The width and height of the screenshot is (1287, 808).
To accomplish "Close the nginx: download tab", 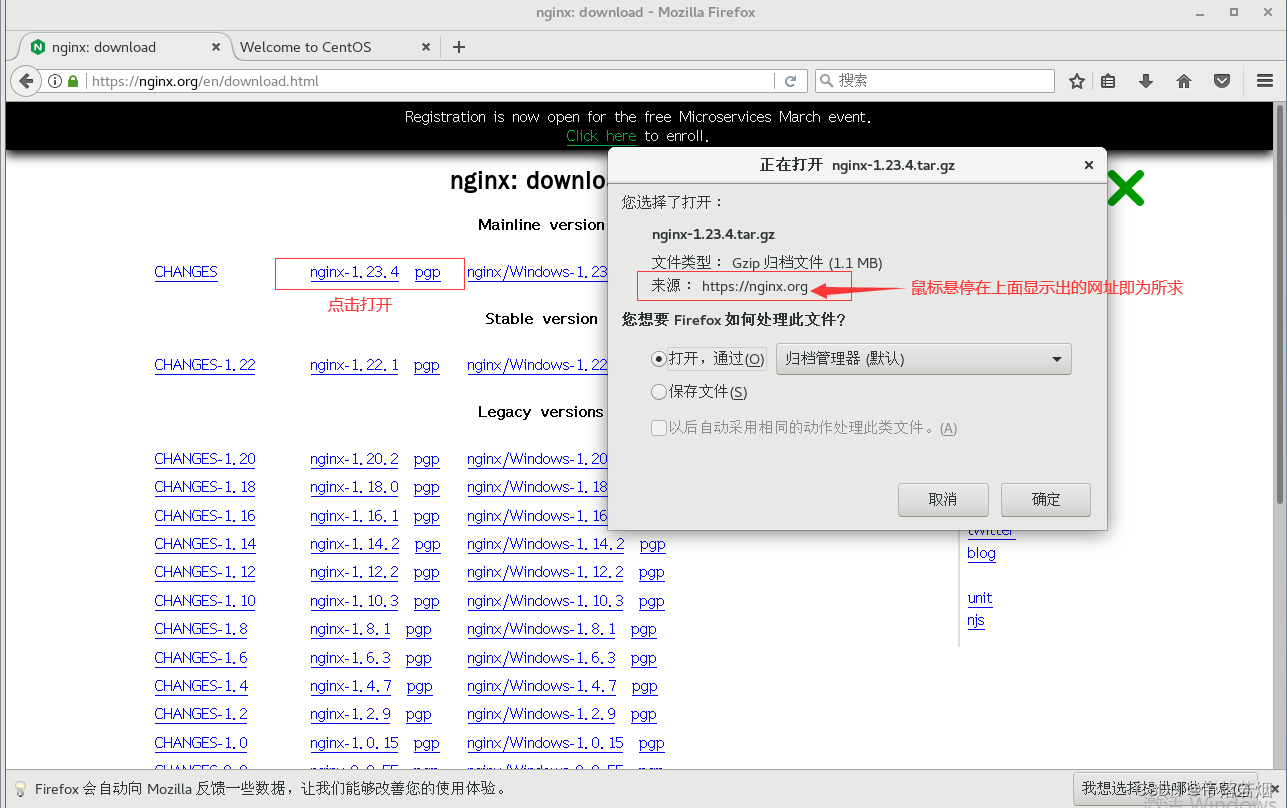I will 216,47.
